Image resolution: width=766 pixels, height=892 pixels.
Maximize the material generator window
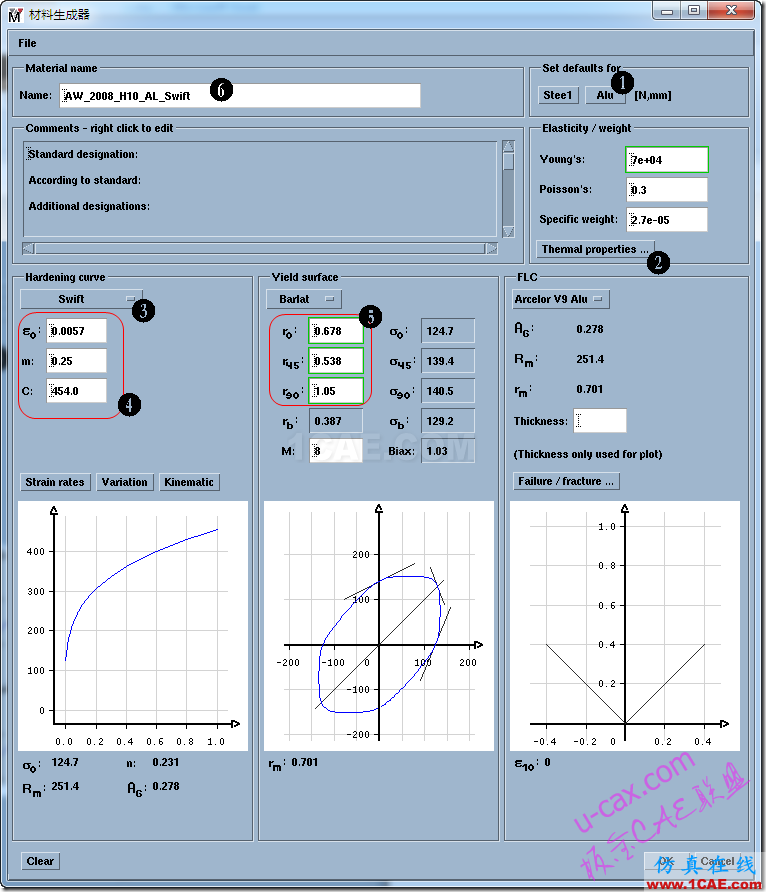pos(694,11)
